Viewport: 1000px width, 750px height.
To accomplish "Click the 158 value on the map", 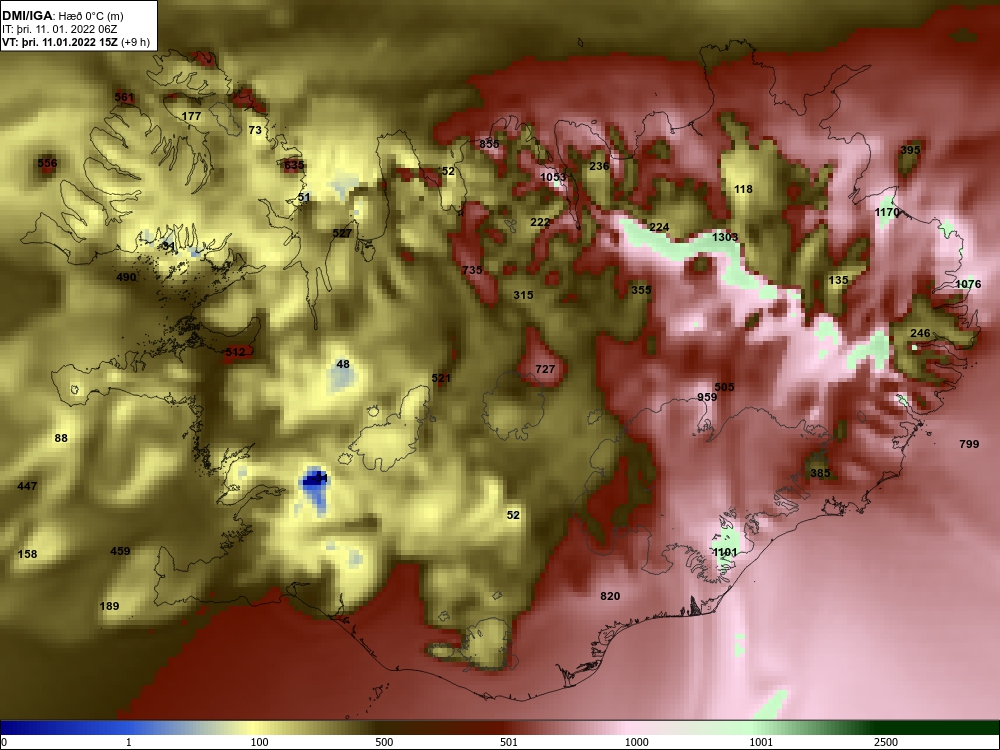I will coord(27,554).
